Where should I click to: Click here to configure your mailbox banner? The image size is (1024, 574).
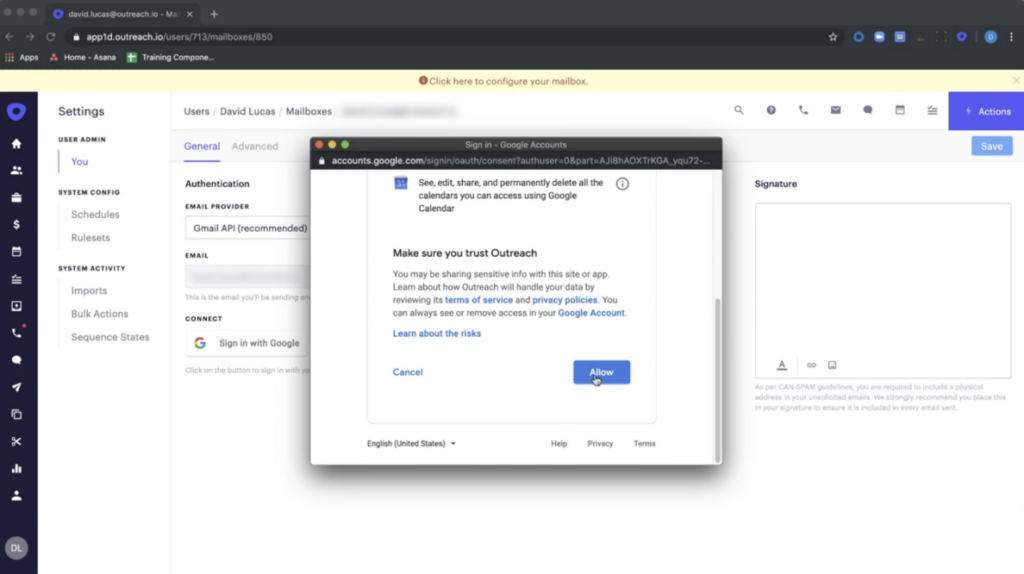tap(503, 81)
